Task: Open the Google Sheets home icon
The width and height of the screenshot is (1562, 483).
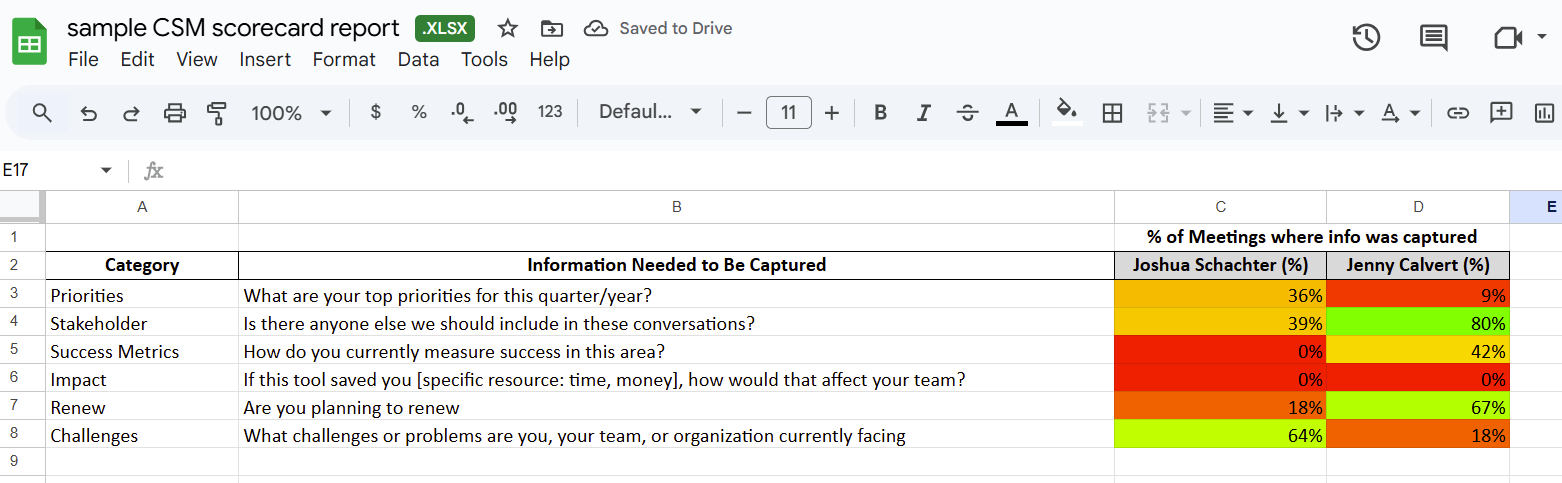Action: pyautogui.click(x=29, y=44)
